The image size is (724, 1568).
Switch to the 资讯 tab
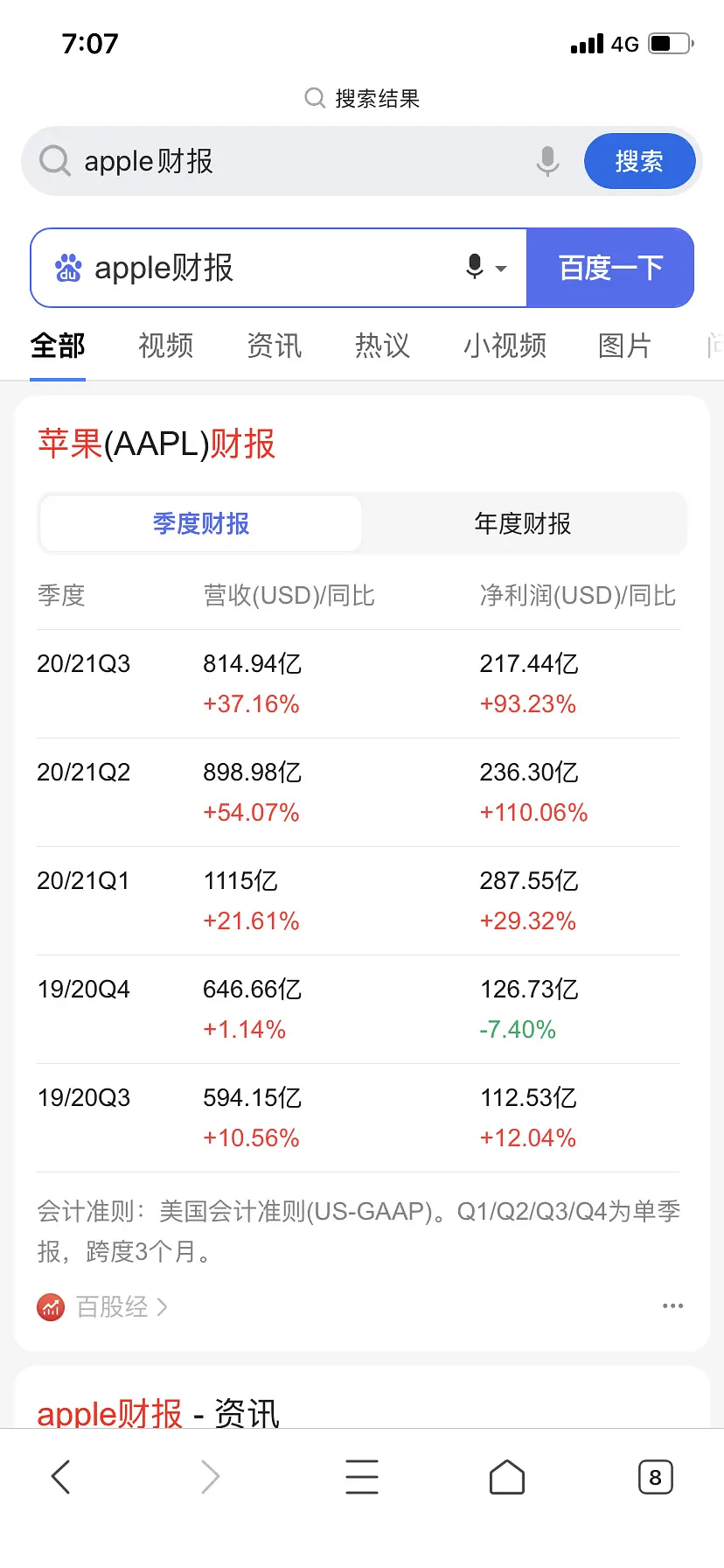tap(274, 346)
